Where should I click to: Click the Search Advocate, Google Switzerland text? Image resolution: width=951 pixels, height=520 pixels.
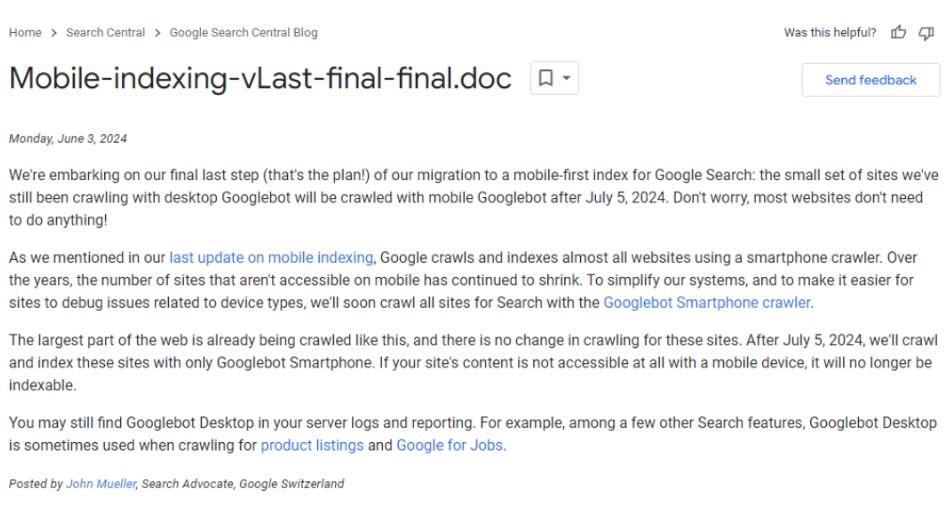pos(243,484)
